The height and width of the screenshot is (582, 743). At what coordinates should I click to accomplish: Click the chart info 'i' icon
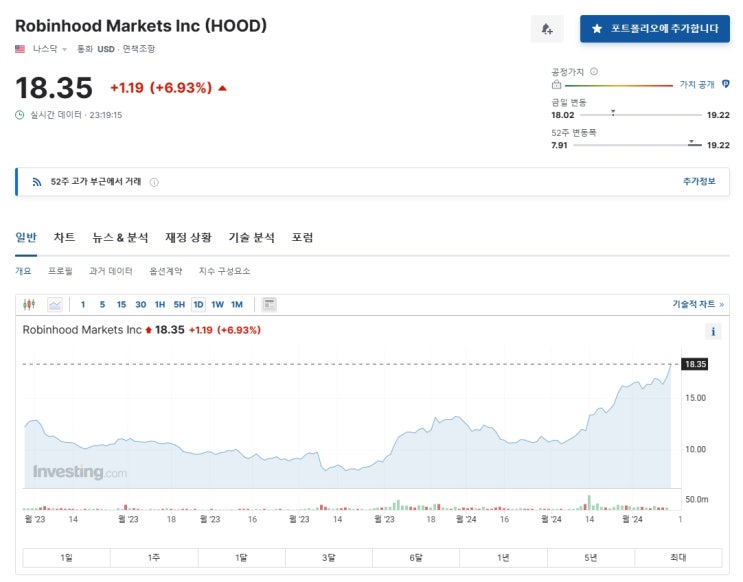pos(713,331)
